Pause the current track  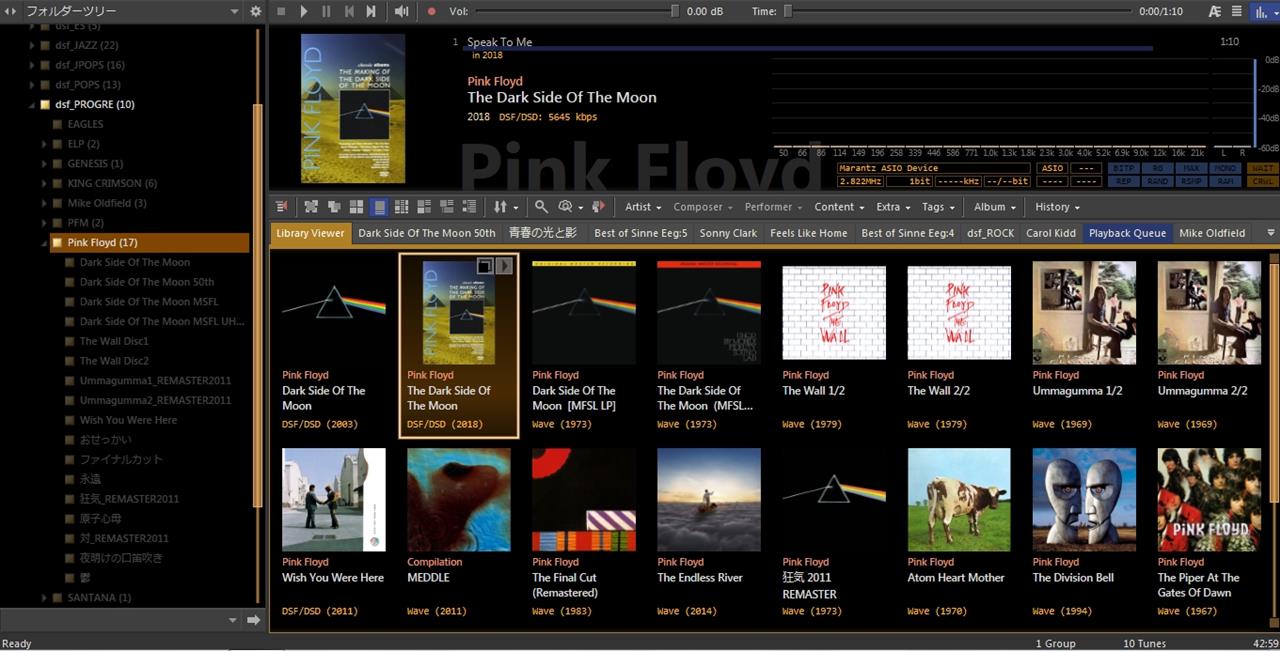coord(326,11)
